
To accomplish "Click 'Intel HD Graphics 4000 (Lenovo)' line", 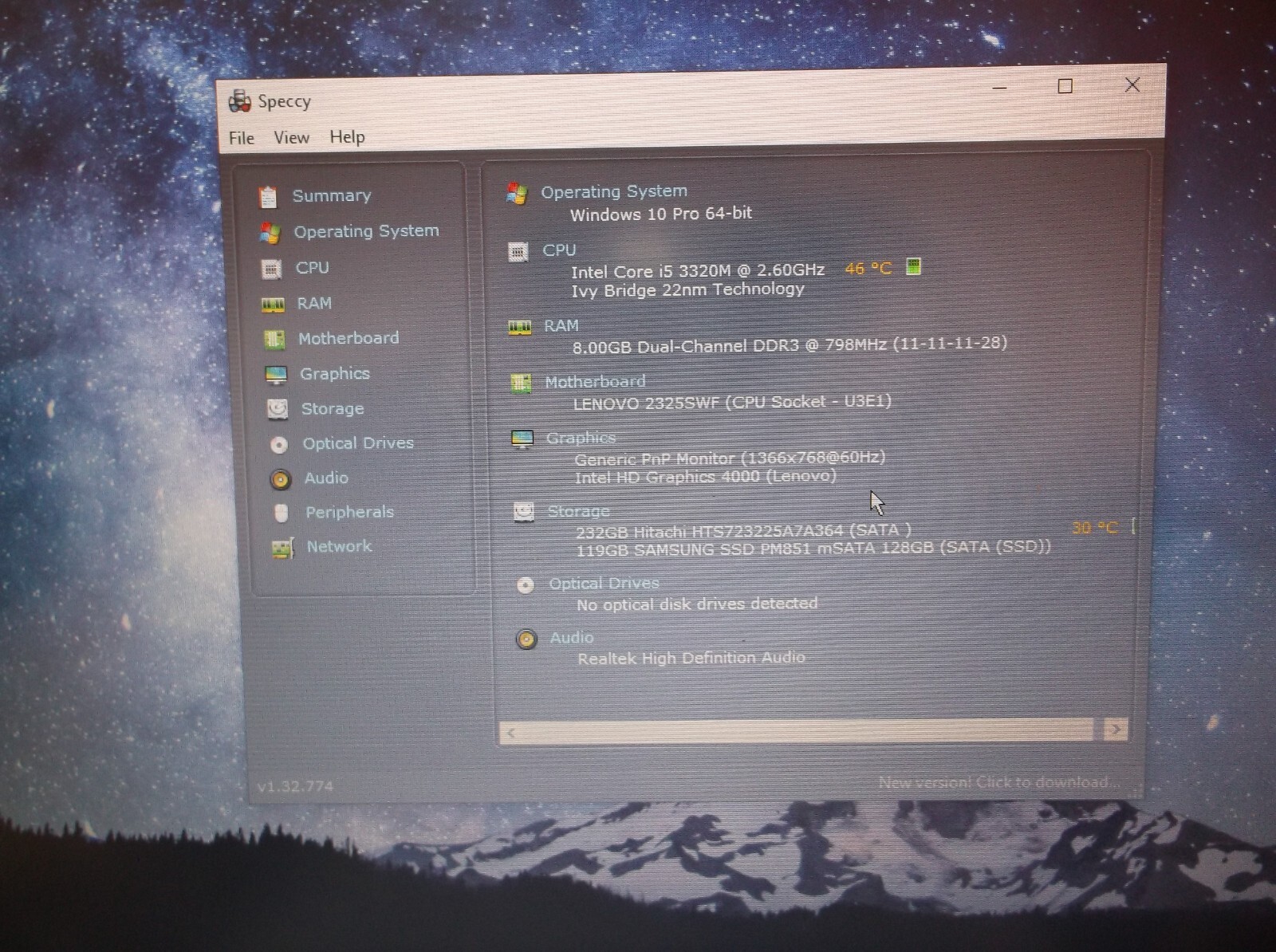I will (x=705, y=477).
